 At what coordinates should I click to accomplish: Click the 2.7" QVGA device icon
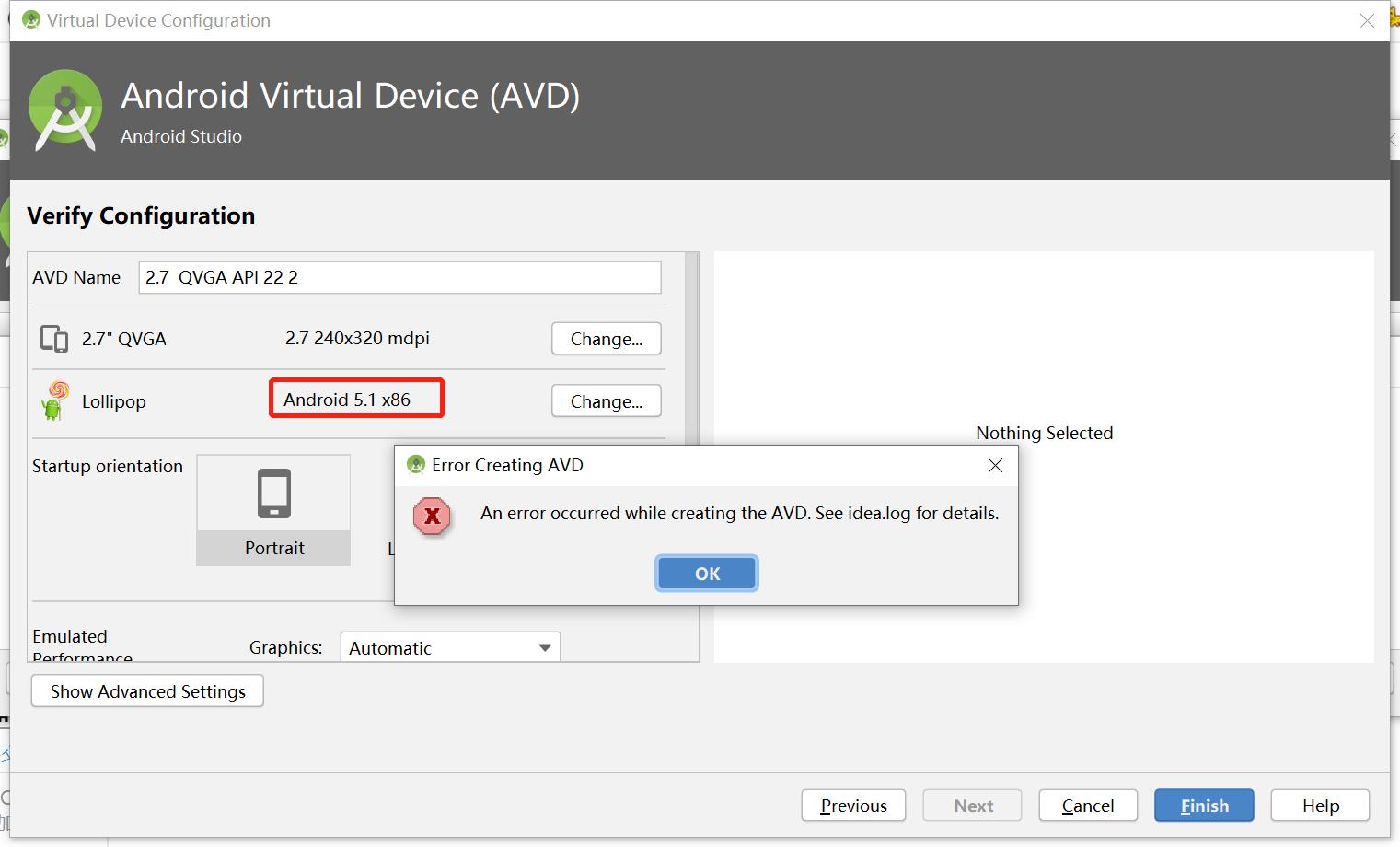[x=54, y=339]
